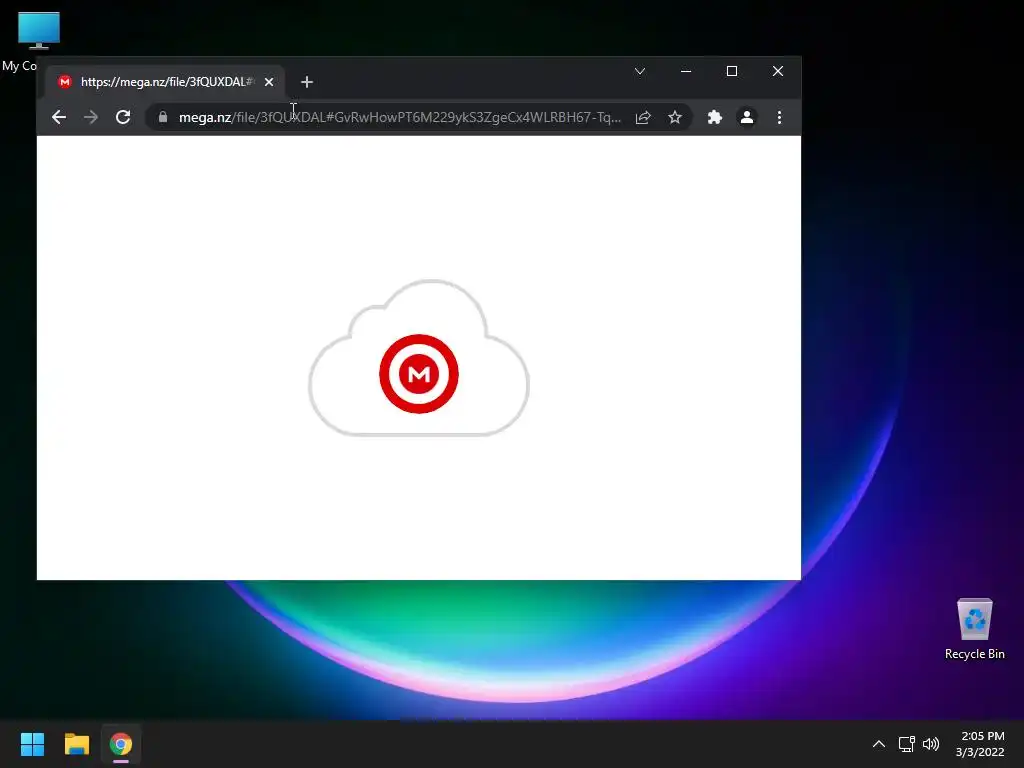This screenshot has height=768, width=1024.
Task: Reload the mega.nz page
Action: 123,118
